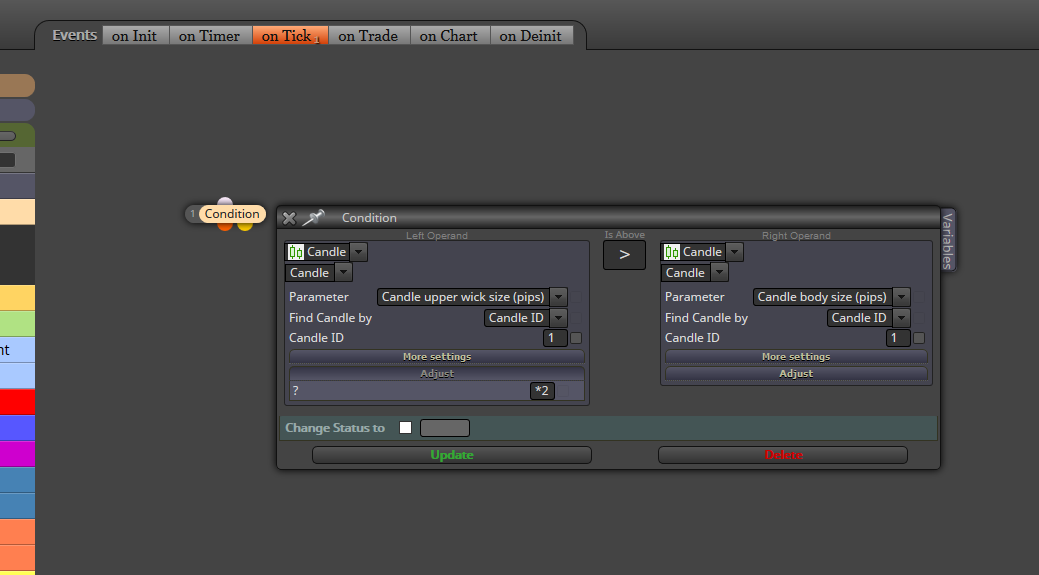Open Left Operand second Candle dropdown

(x=318, y=272)
